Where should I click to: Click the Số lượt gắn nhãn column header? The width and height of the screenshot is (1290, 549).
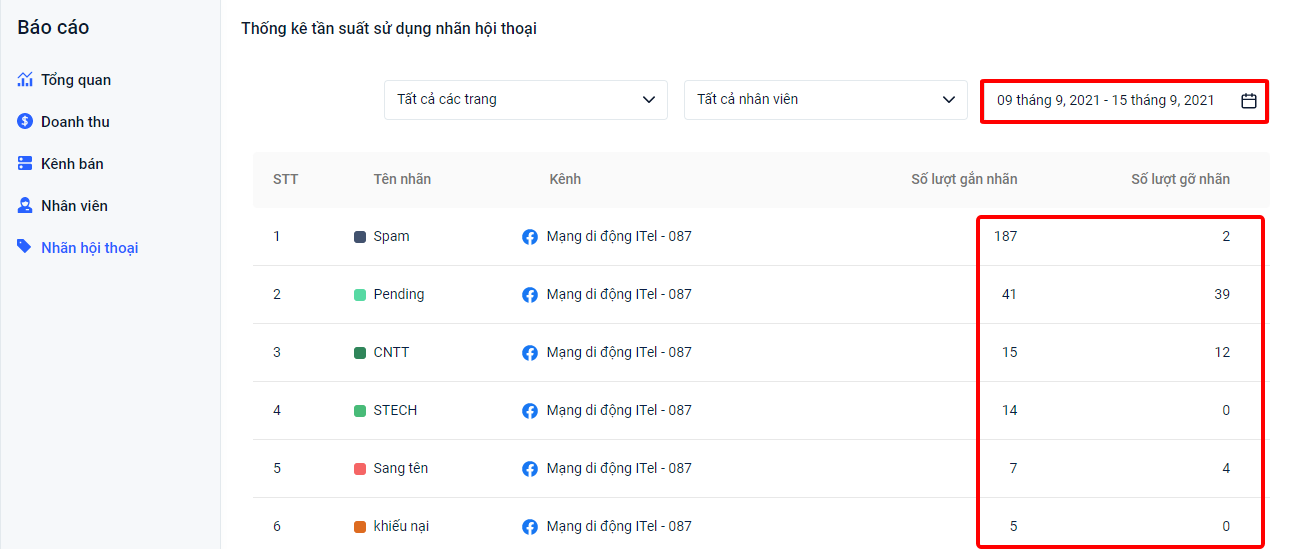pyautogui.click(x=964, y=180)
